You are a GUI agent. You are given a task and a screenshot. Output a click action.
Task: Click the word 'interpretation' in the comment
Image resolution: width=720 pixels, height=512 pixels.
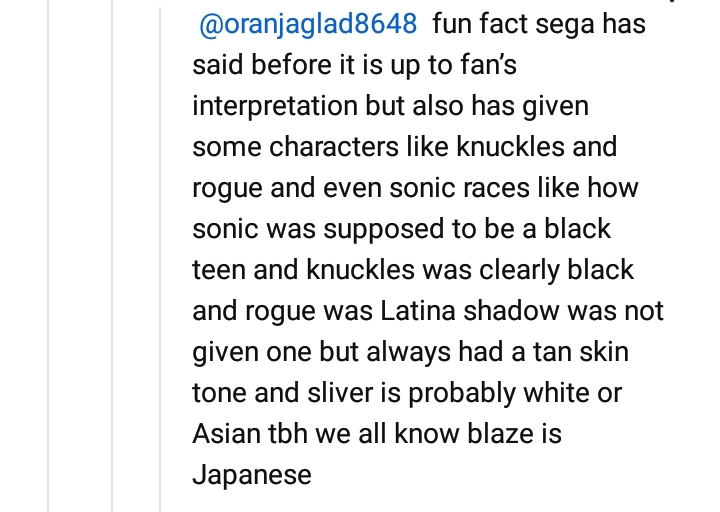click(287, 106)
